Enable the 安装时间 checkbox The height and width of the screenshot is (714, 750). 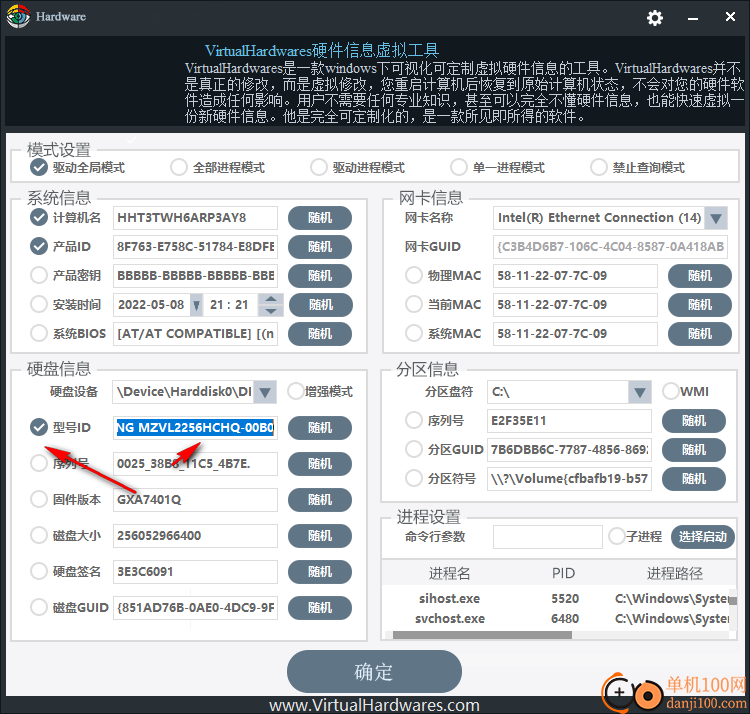39,304
